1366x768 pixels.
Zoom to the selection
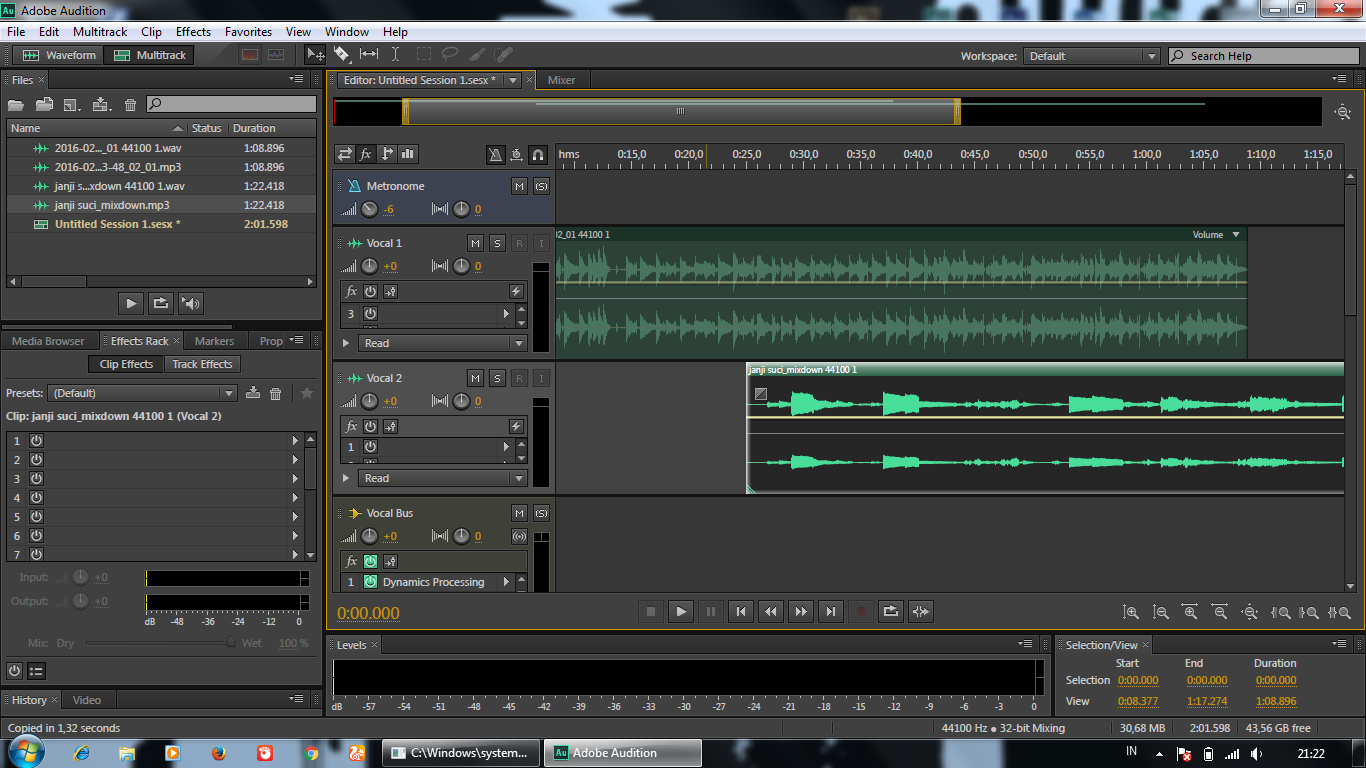pyautogui.click(x=1340, y=612)
